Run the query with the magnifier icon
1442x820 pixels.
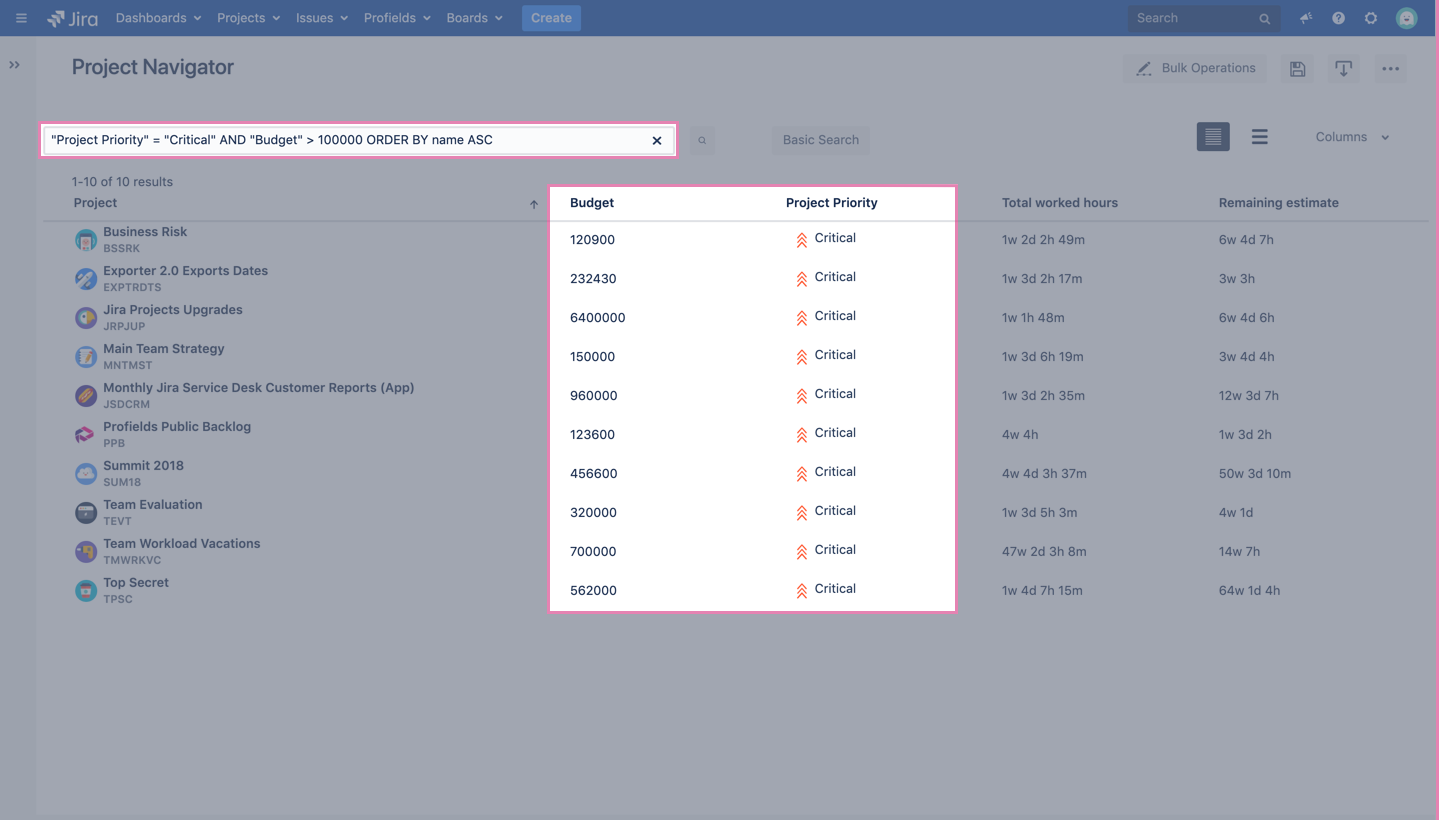701,140
